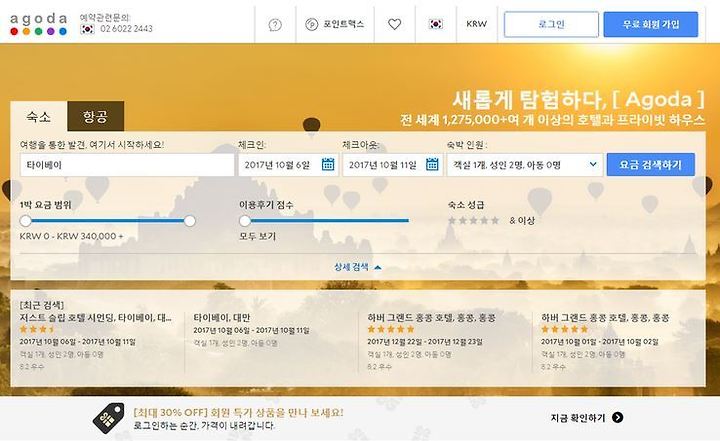The image size is (720, 441).
Task: Click the discount price tag icon
Action: [109, 418]
